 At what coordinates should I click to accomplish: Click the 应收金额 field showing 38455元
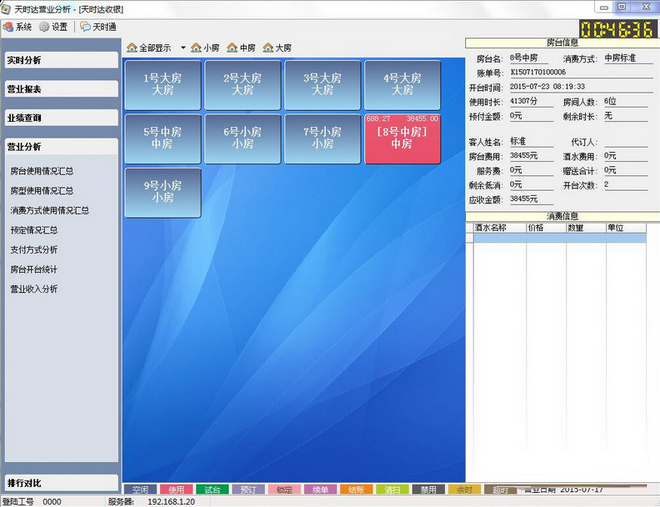pos(531,199)
